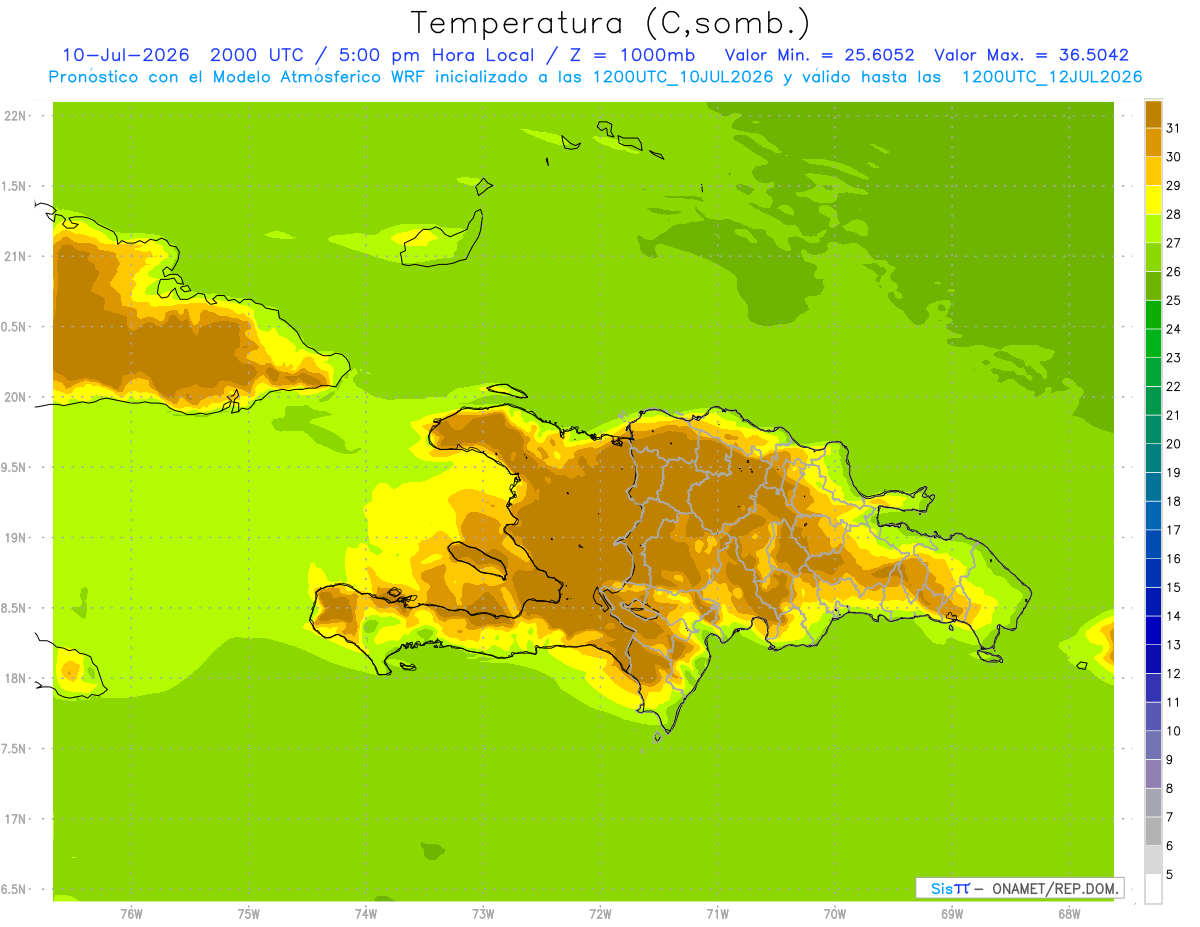Viewport: 1200px width, 927px height.
Task: Click the legend value label "17"
Action: pyautogui.click(x=1173, y=530)
